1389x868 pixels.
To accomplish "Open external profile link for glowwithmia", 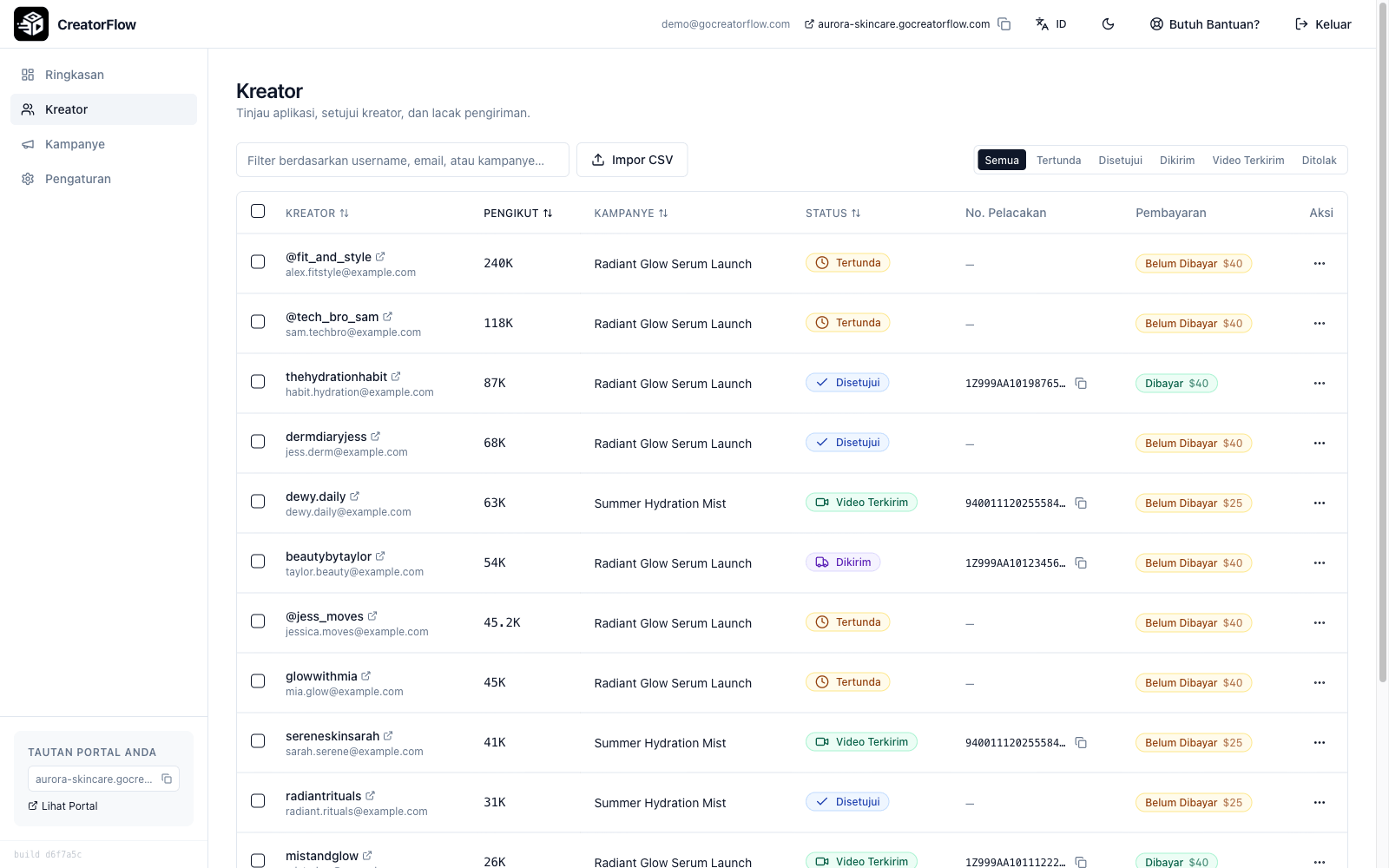I will 365,676.
